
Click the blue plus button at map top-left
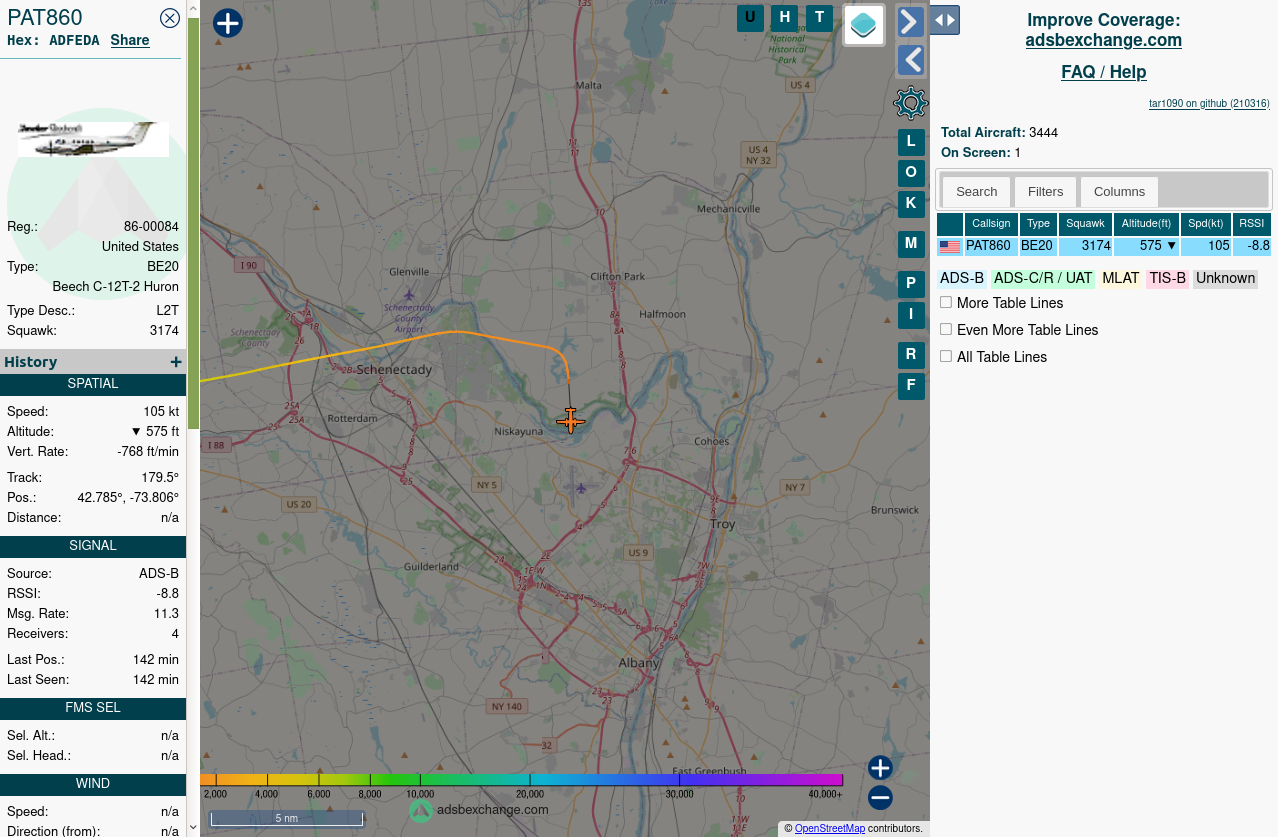tap(228, 23)
